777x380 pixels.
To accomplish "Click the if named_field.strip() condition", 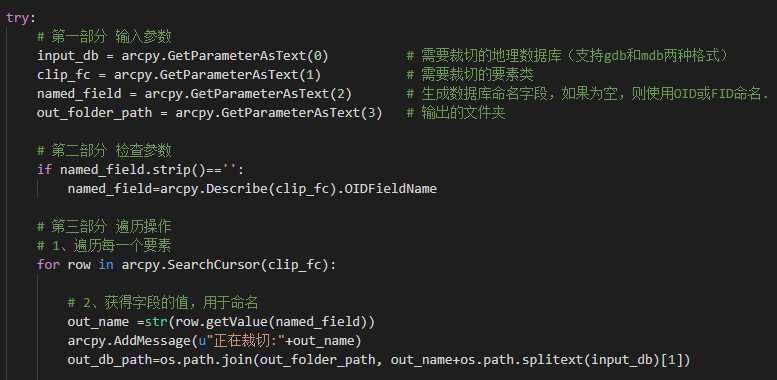I will (140, 170).
